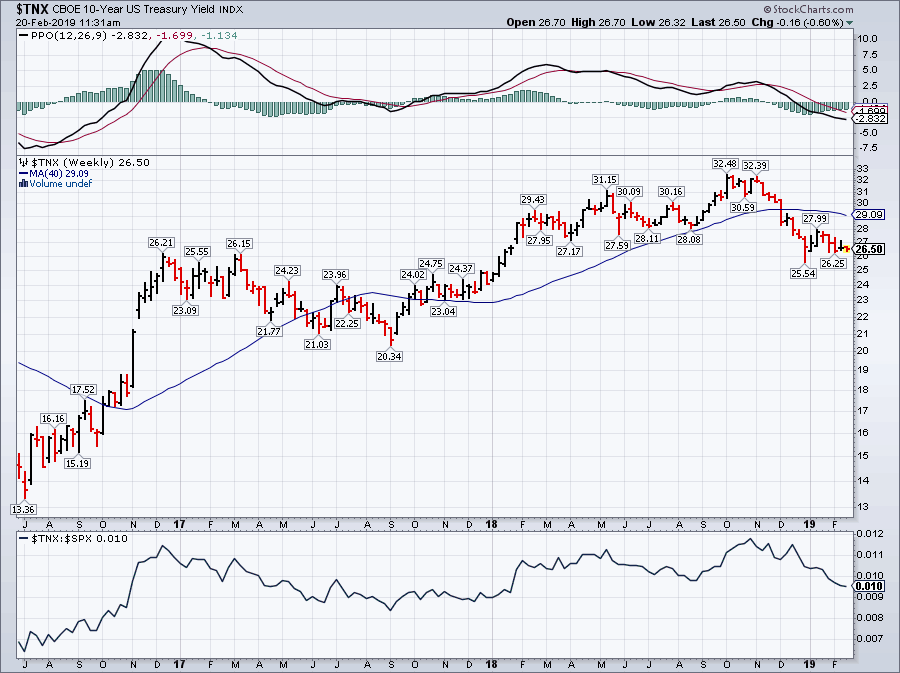Image resolution: width=900 pixels, height=673 pixels.
Task: Click the blue 40-week moving average line swatch
Action: coord(24,173)
